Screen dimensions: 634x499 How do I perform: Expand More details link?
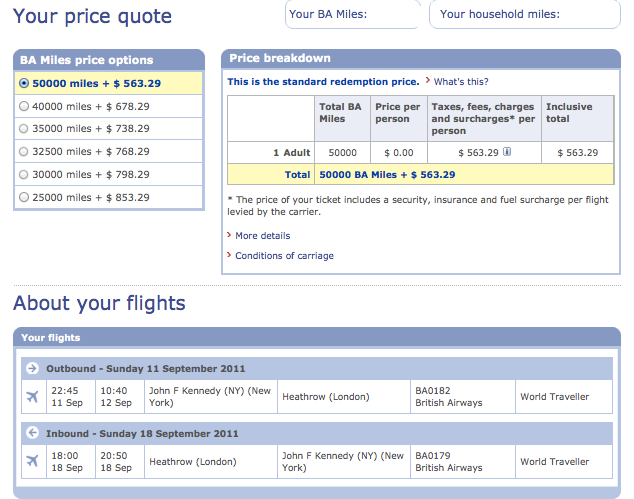(262, 236)
